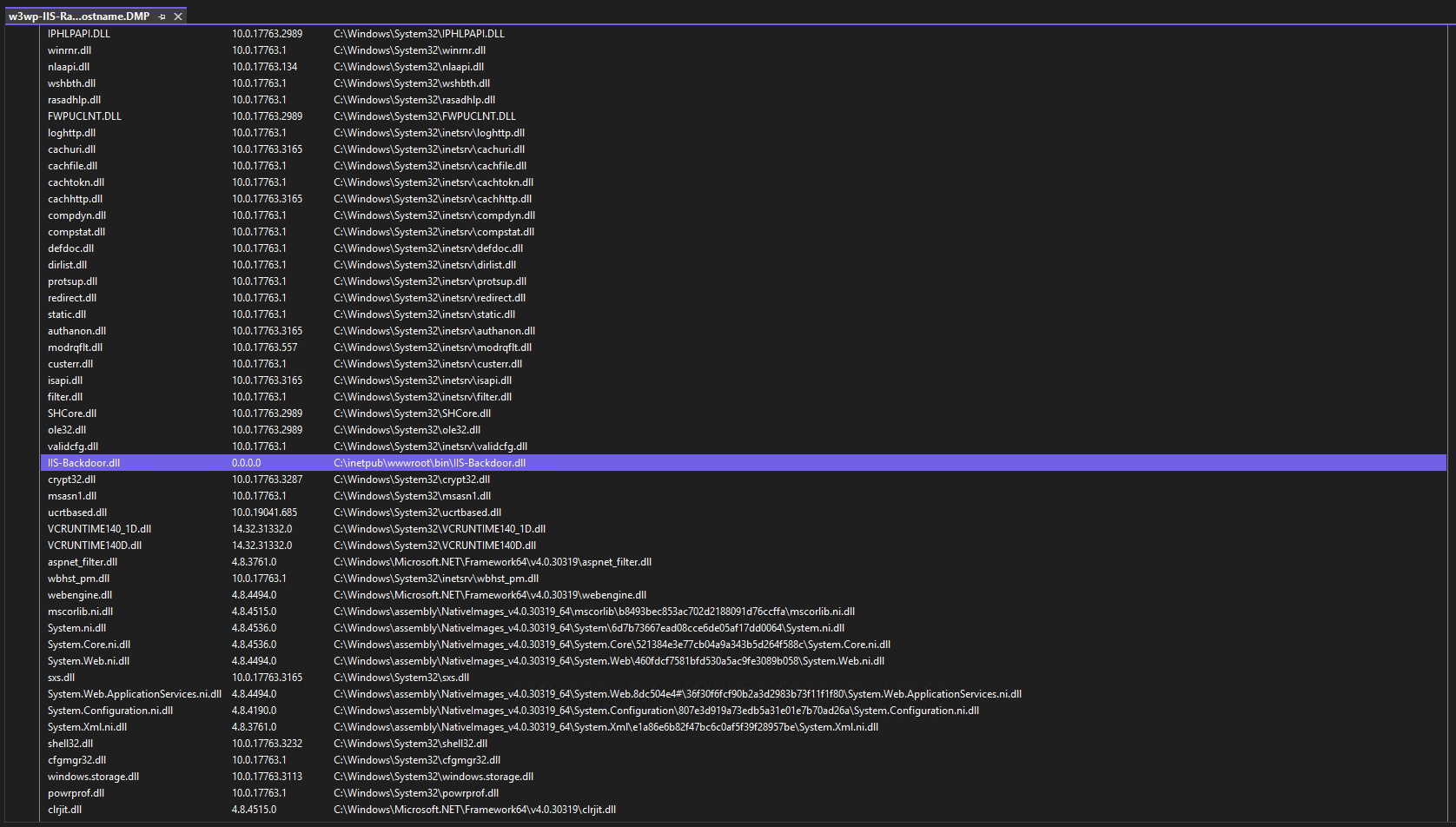This screenshot has width=1456, height=827.
Task: Select shell32.dll module
Action: tap(70, 744)
